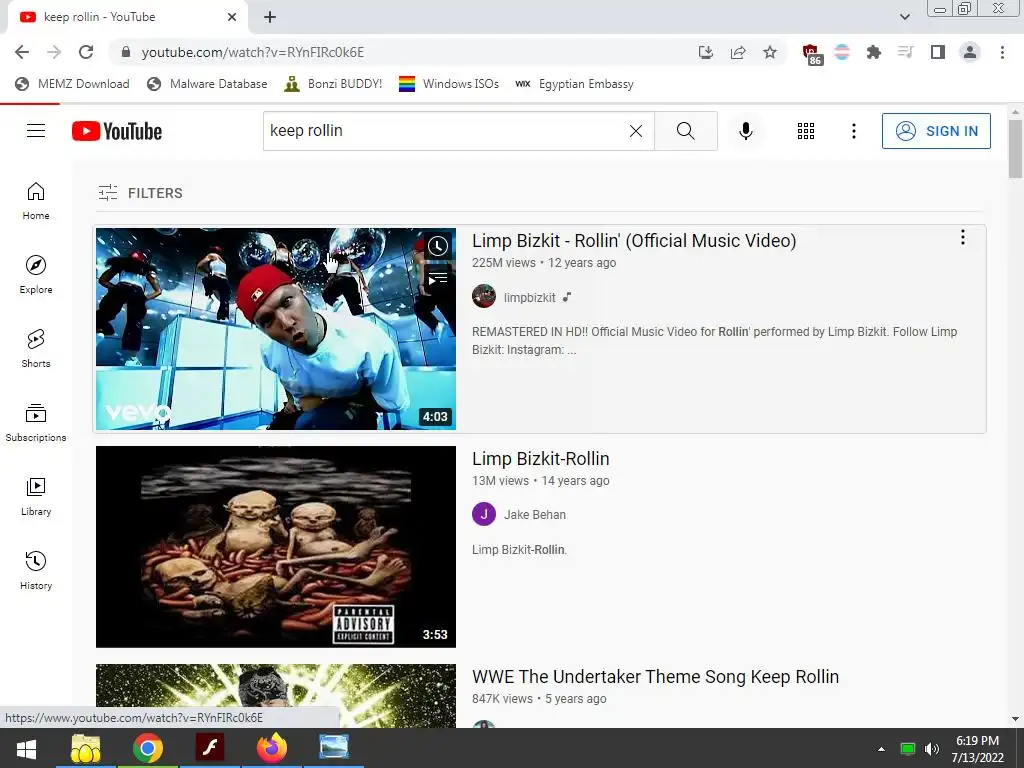This screenshot has width=1024, height=768.
Task: Open the media control playlist icon
Action: [905, 52]
